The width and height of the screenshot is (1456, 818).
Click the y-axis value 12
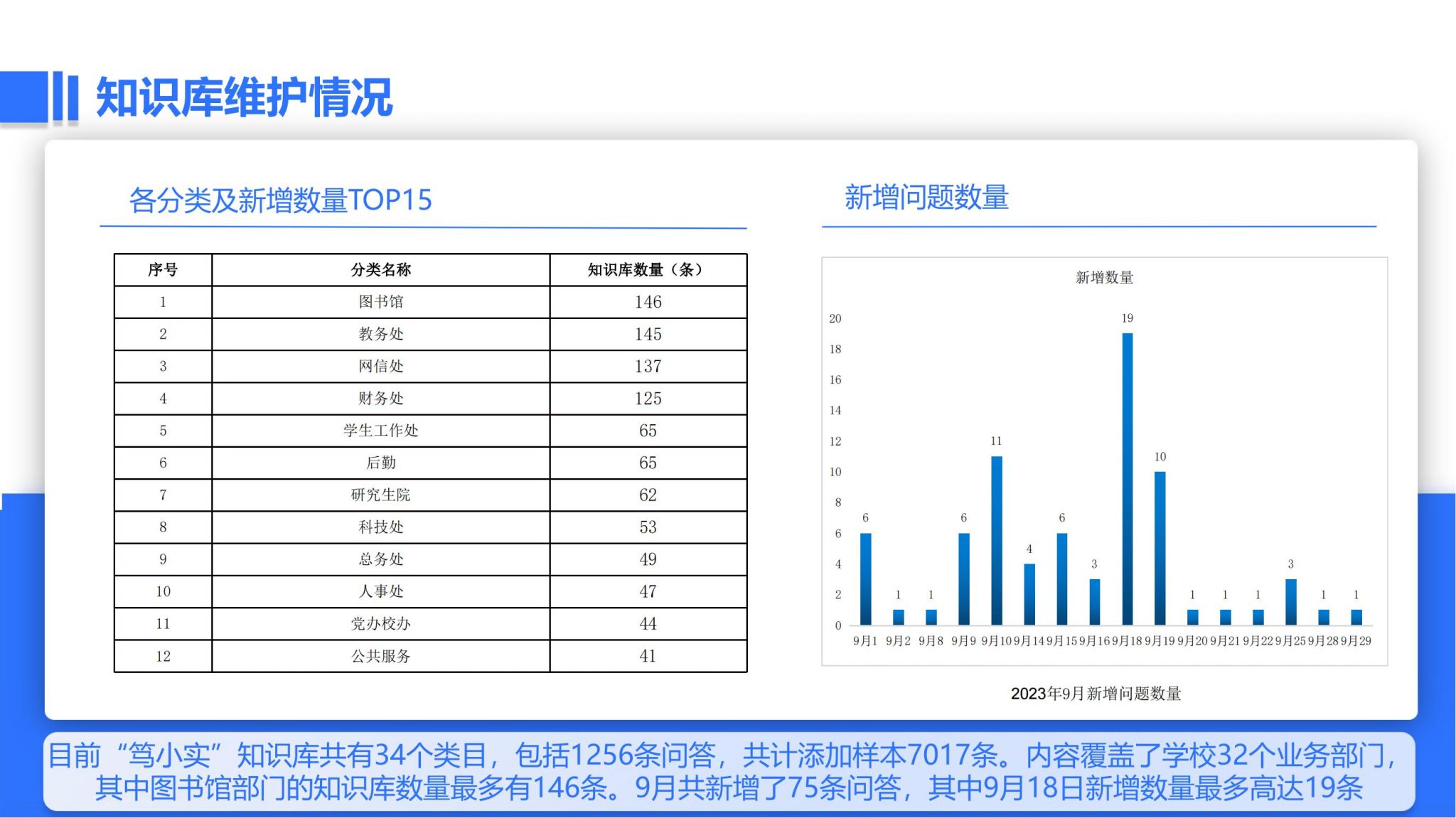[835, 441]
